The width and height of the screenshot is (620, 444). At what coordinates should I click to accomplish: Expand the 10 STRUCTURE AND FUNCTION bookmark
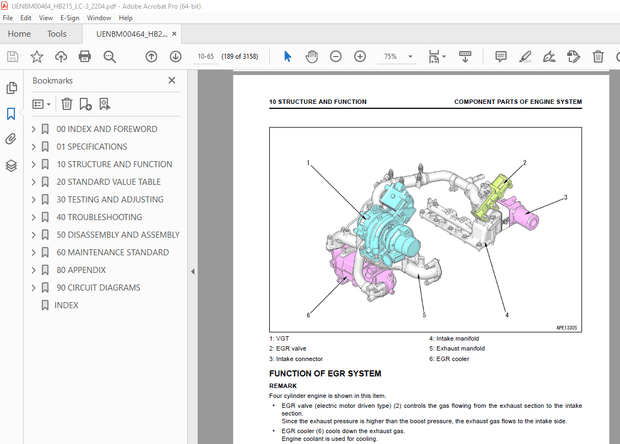pos(34,164)
